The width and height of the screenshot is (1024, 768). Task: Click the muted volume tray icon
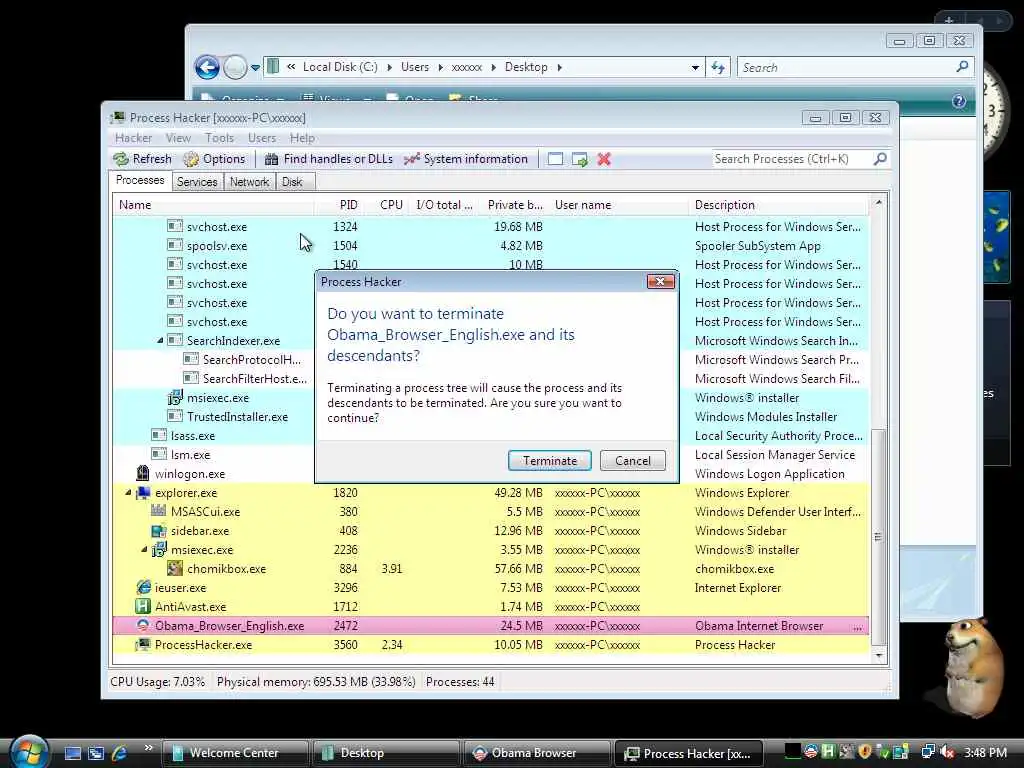coord(947,752)
